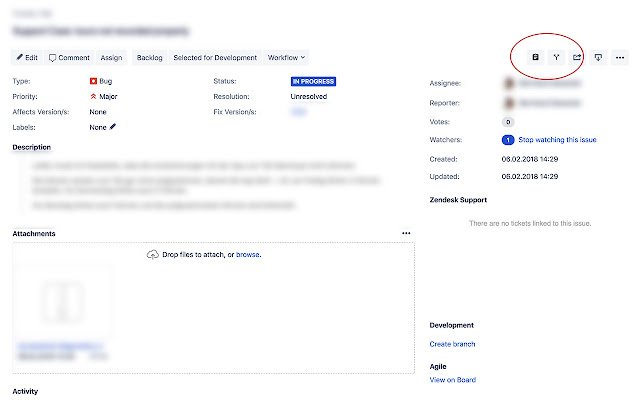Click the browse link to attach files

click(x=248, y=255)
